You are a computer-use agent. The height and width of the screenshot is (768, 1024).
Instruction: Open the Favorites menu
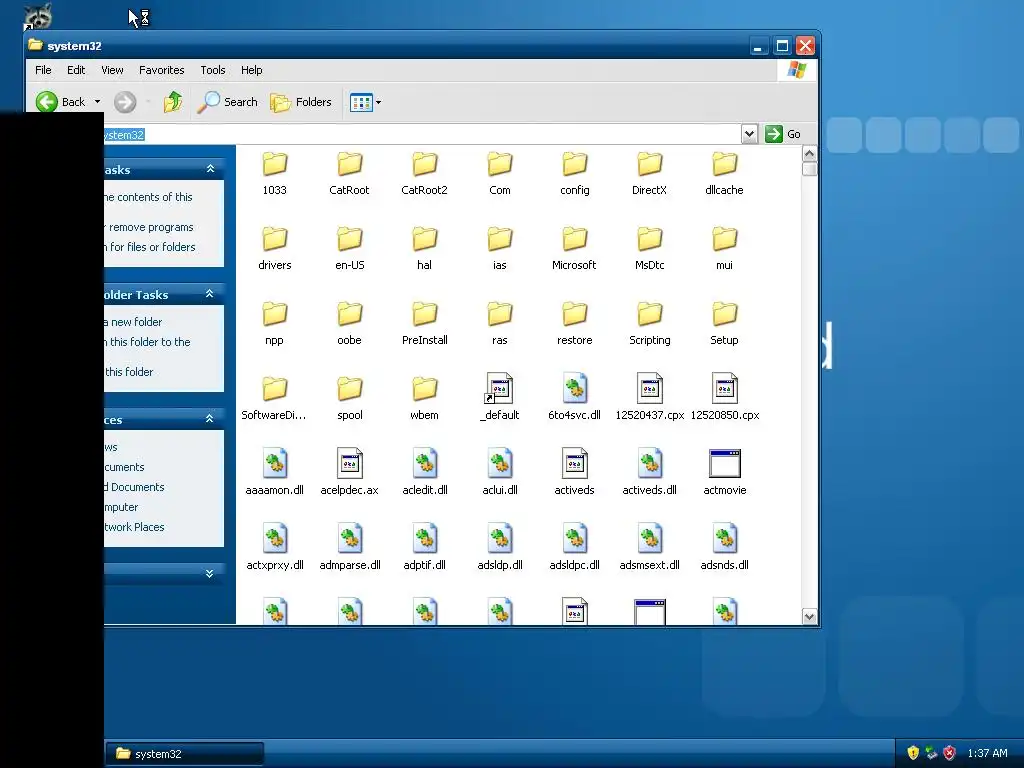pyautogui.click(x=161, y=70)
